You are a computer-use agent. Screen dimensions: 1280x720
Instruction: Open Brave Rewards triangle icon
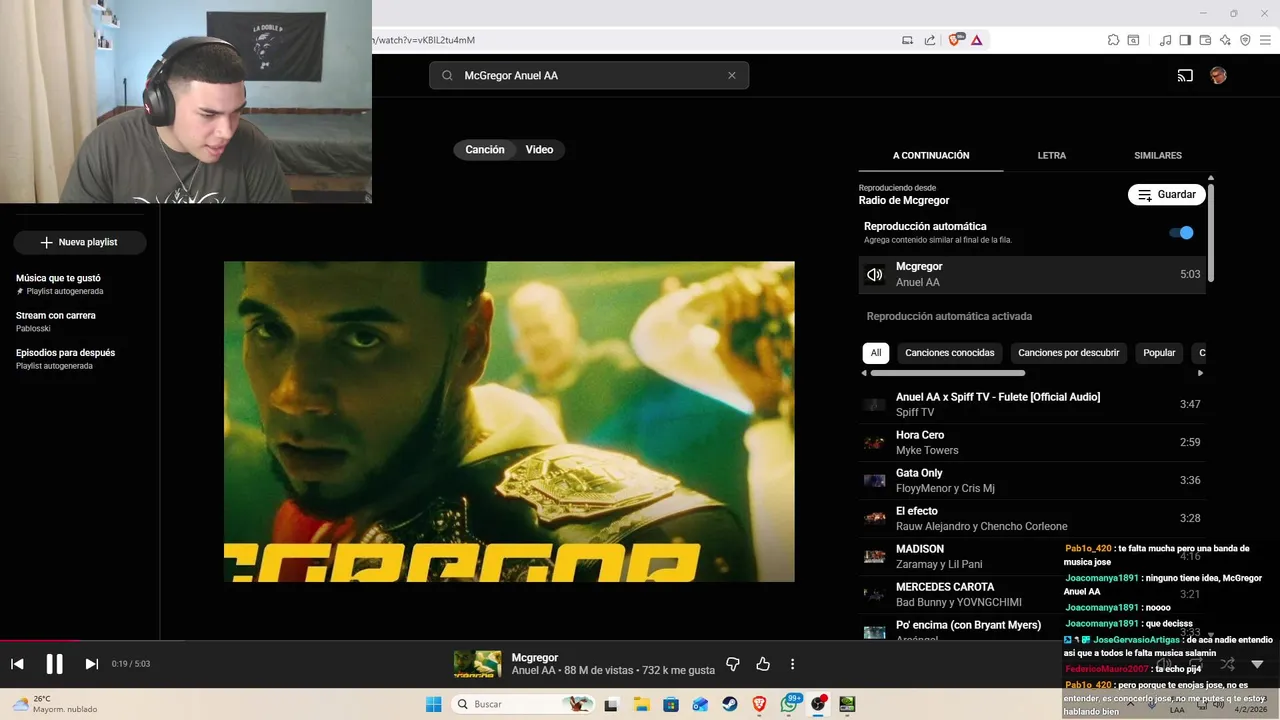pos(976,40)
